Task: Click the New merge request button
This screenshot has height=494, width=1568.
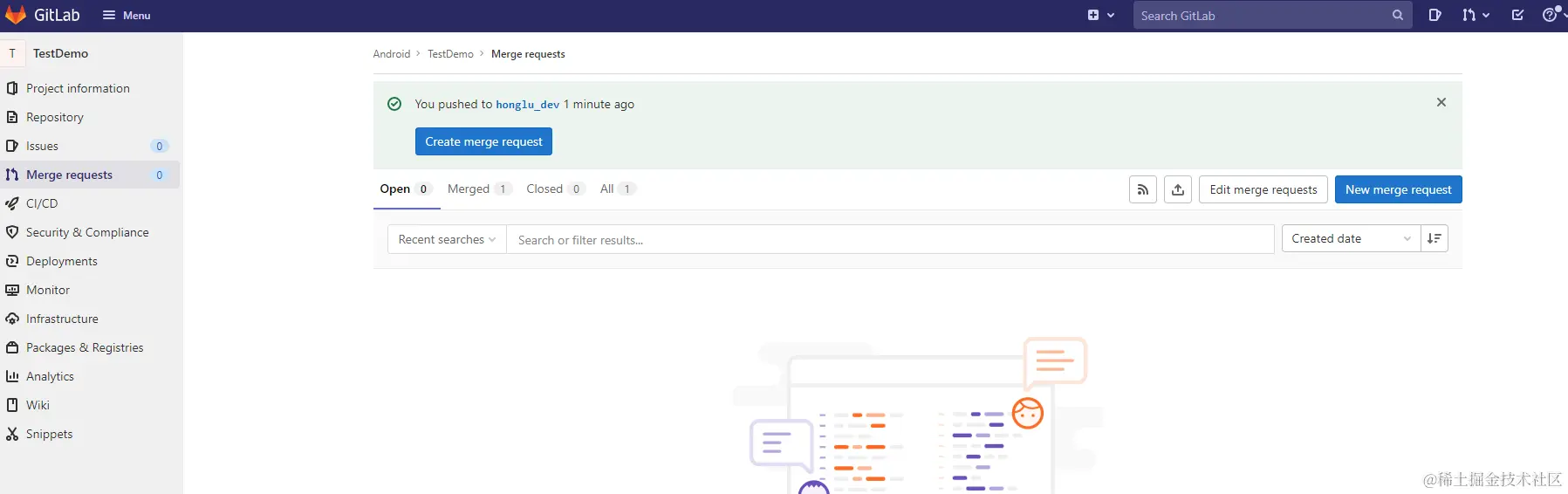Action: [1398, 189]
